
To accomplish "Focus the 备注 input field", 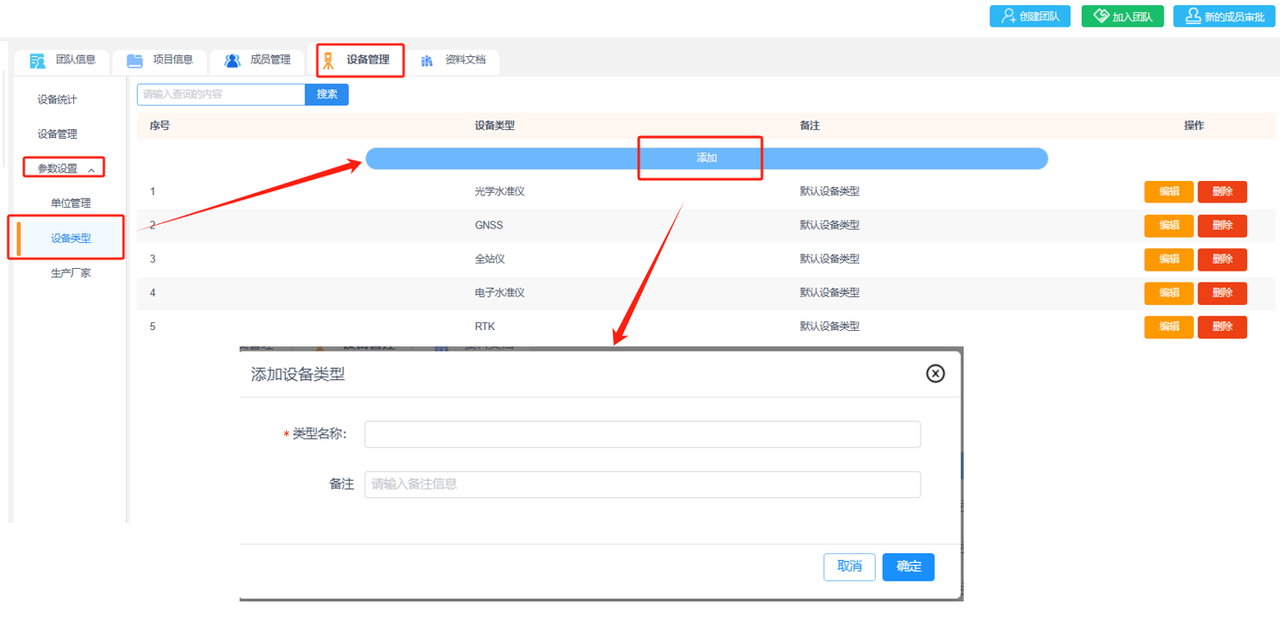I will [x=642, y=484].
